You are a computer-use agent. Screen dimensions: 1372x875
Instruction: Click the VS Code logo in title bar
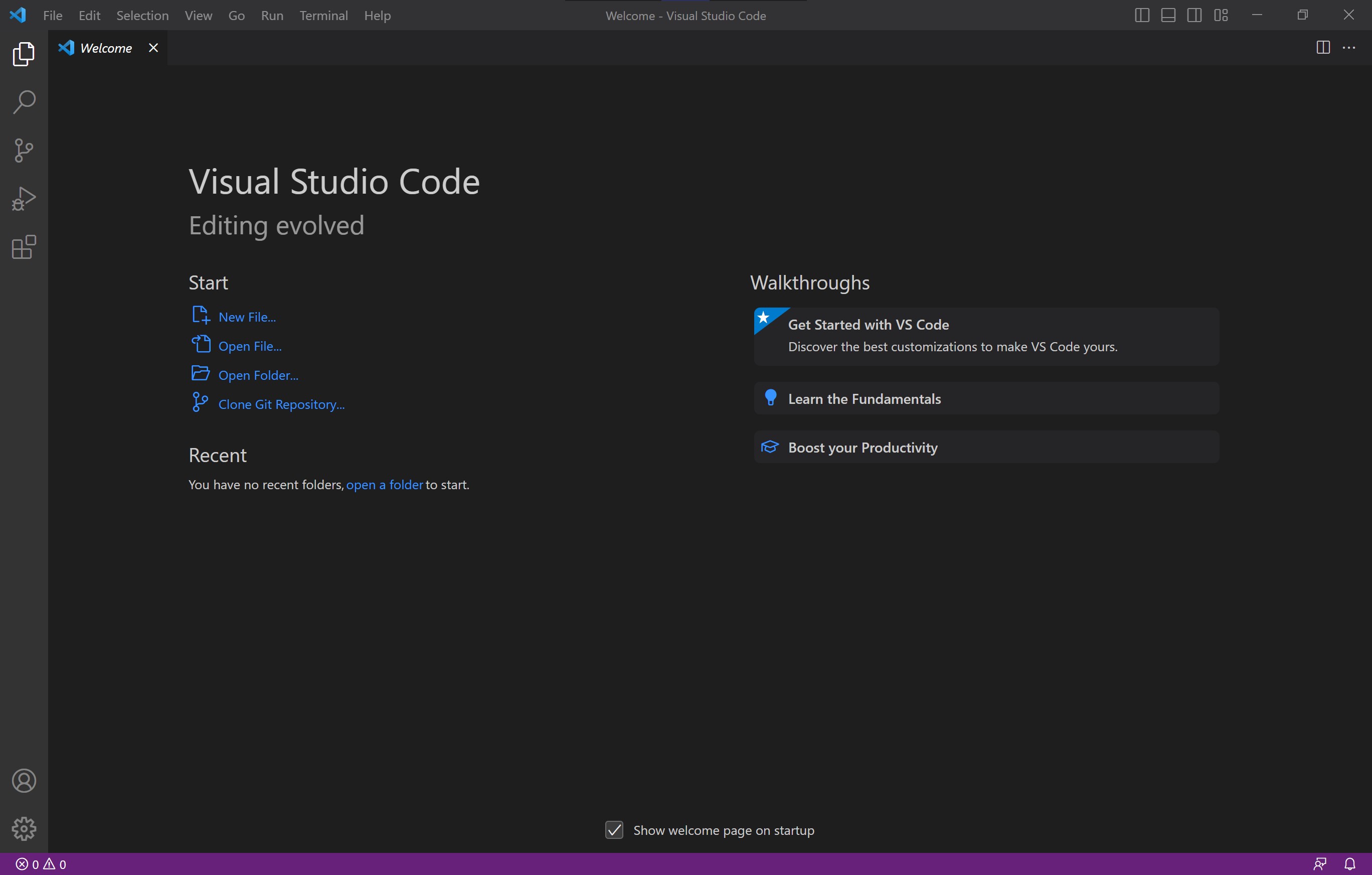(x=18, y=16)
